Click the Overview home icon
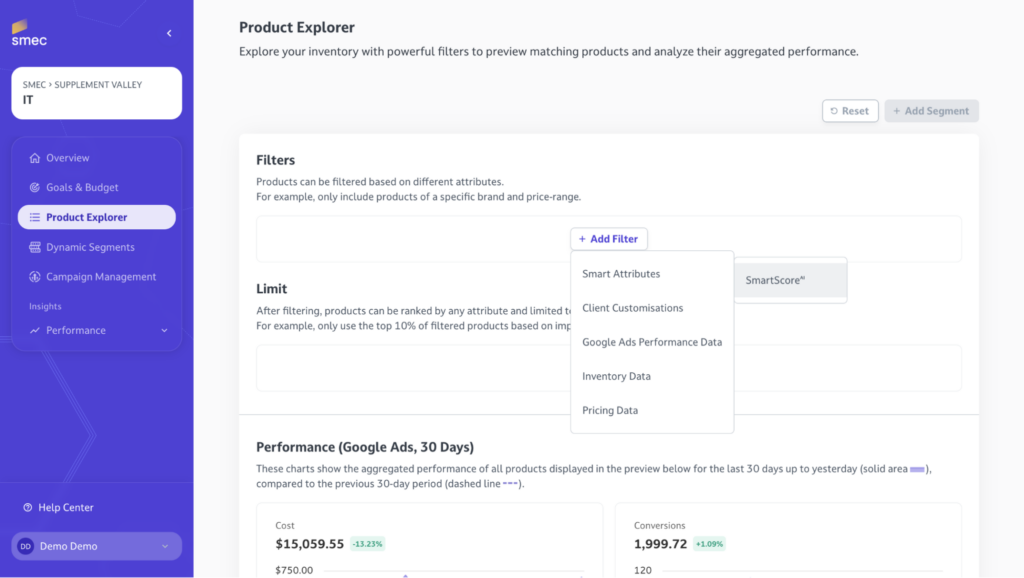This screenshot has height=578, width=1024. (35, 158)
